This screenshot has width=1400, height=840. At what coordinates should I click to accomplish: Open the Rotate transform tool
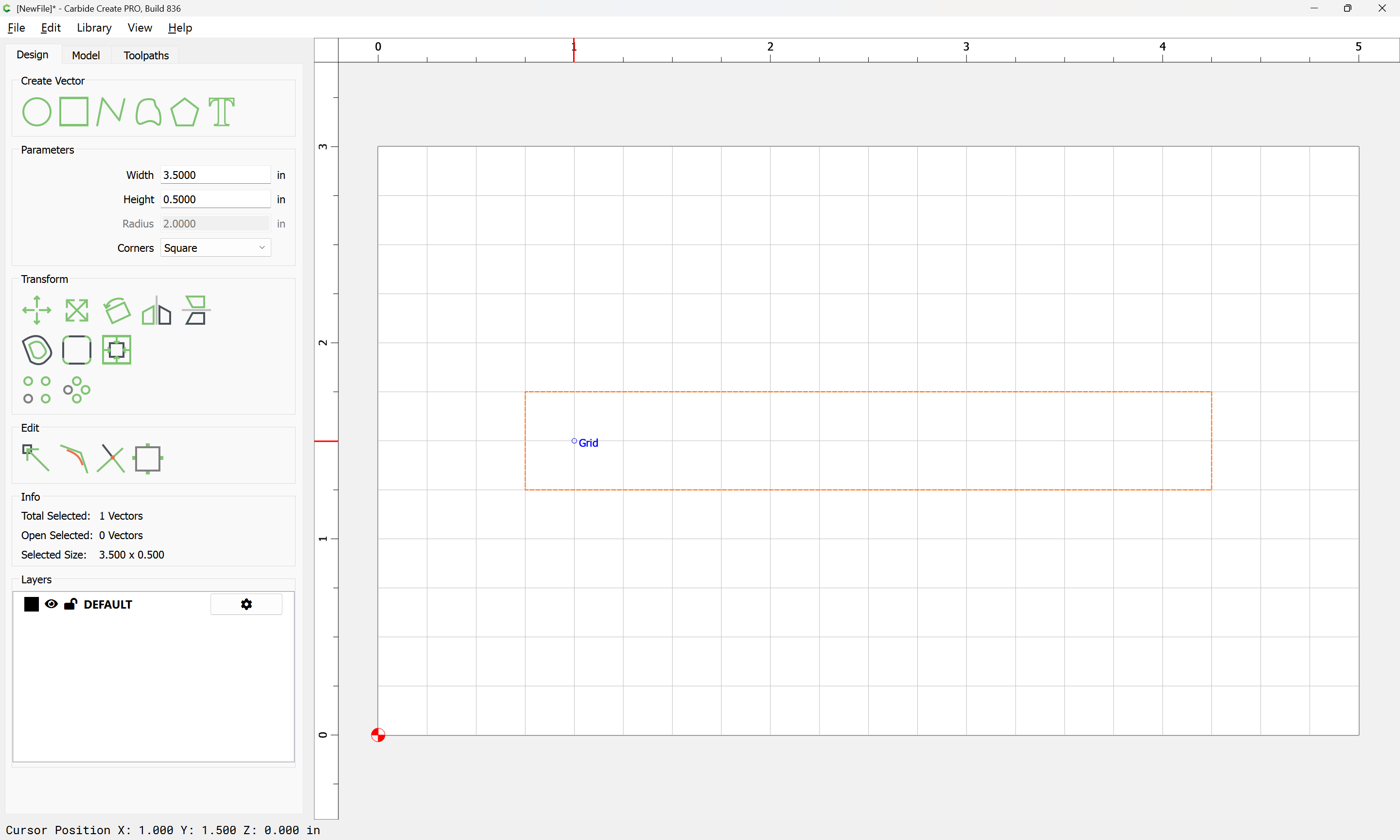coord(117,310)
